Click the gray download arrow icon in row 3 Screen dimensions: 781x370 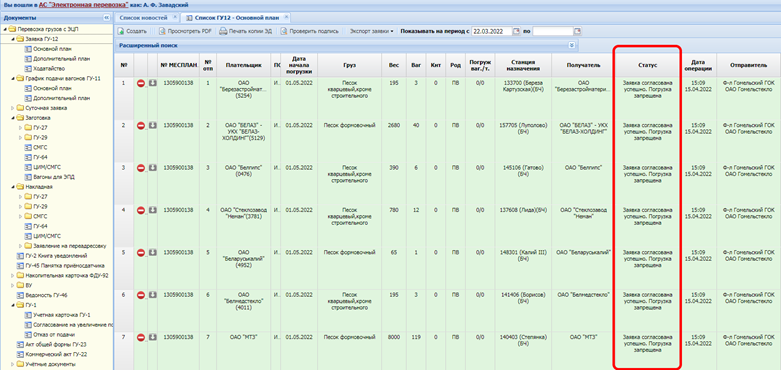pyautogui.click(x=153, y=167)
